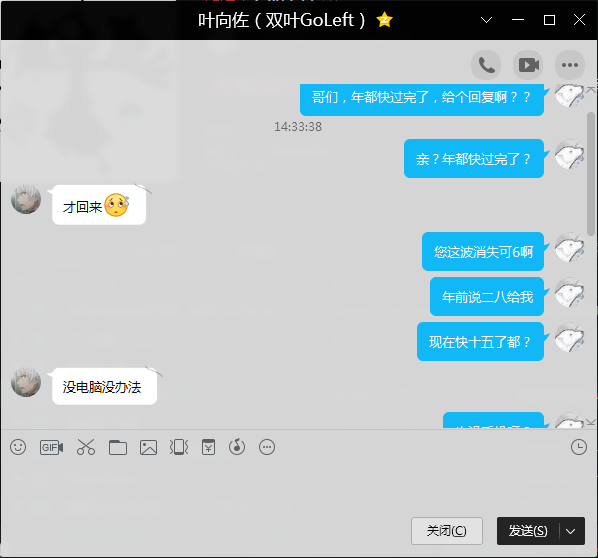
Task: Open the red packet money icon
Action: pyautogui.click(x=208, y=447)
